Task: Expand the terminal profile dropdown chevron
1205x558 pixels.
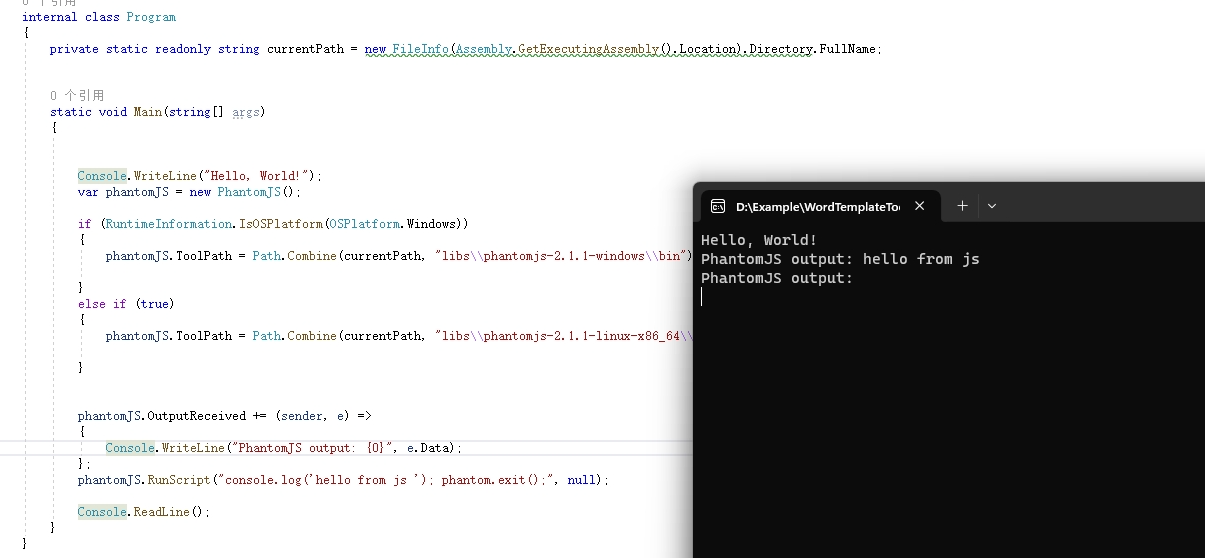Action: pyautogui.click(x=992, y=206)
